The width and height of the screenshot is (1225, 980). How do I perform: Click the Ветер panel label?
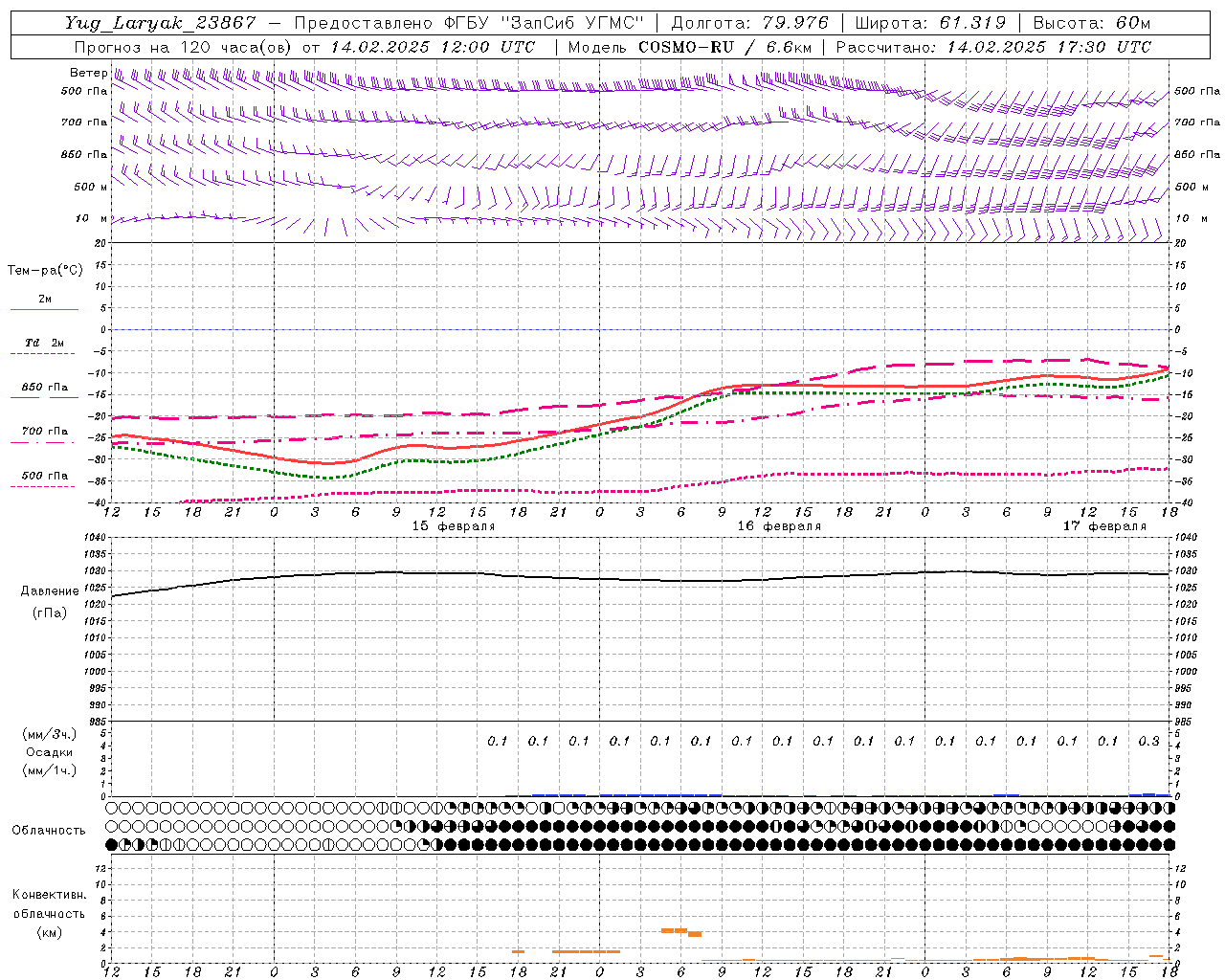[x=88, y=73]
